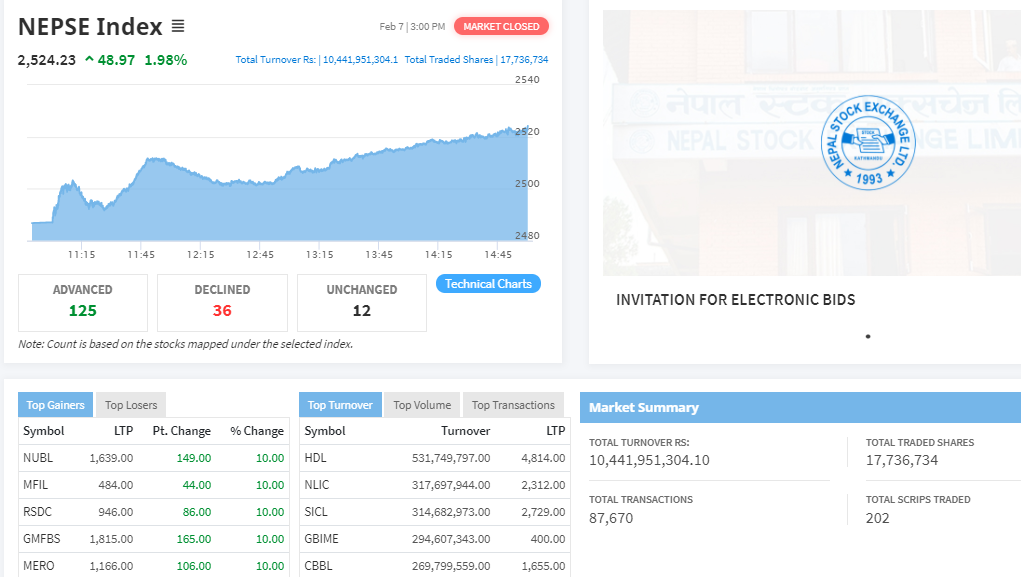Click the Feb 7 3:00 PM timestamp

[x=412, y=27]
